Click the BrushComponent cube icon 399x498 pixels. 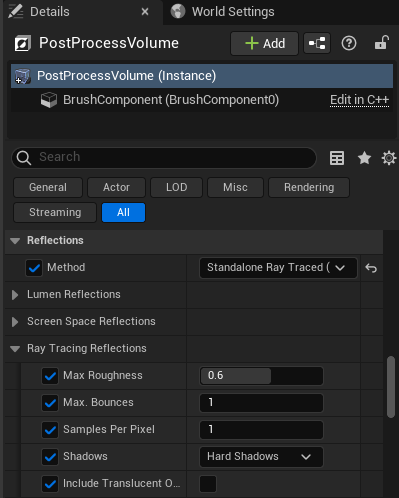49,100
